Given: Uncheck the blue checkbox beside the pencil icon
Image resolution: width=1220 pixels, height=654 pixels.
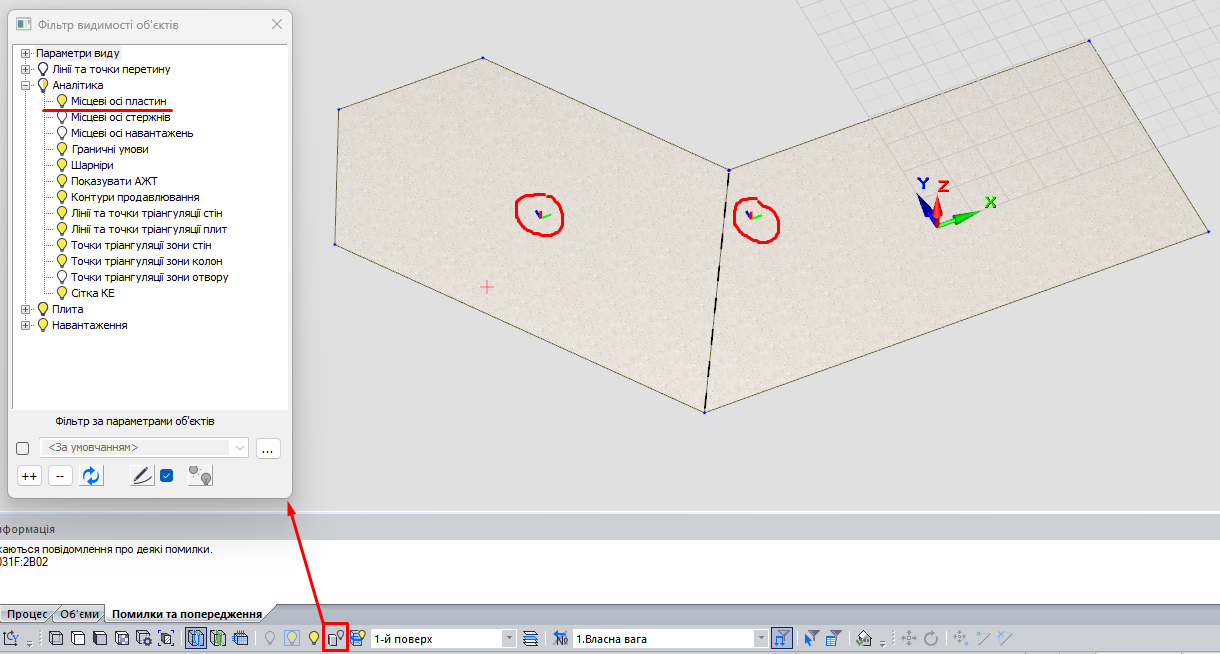Looking at the screenshot, I should (x=167, y=476).
